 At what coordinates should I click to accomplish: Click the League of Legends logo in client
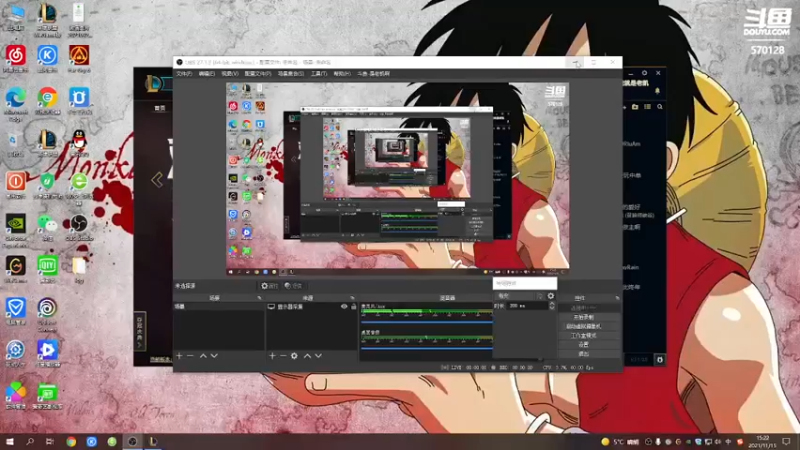point(153,84)
